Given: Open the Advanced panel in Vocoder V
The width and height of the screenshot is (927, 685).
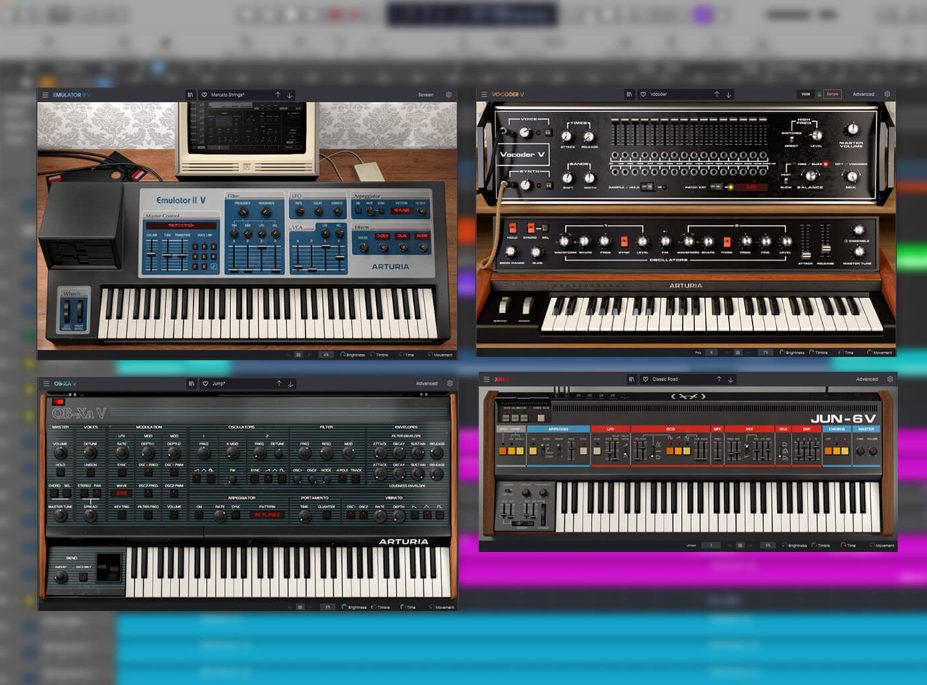Looking at the screenshot, I should (864, 94).
